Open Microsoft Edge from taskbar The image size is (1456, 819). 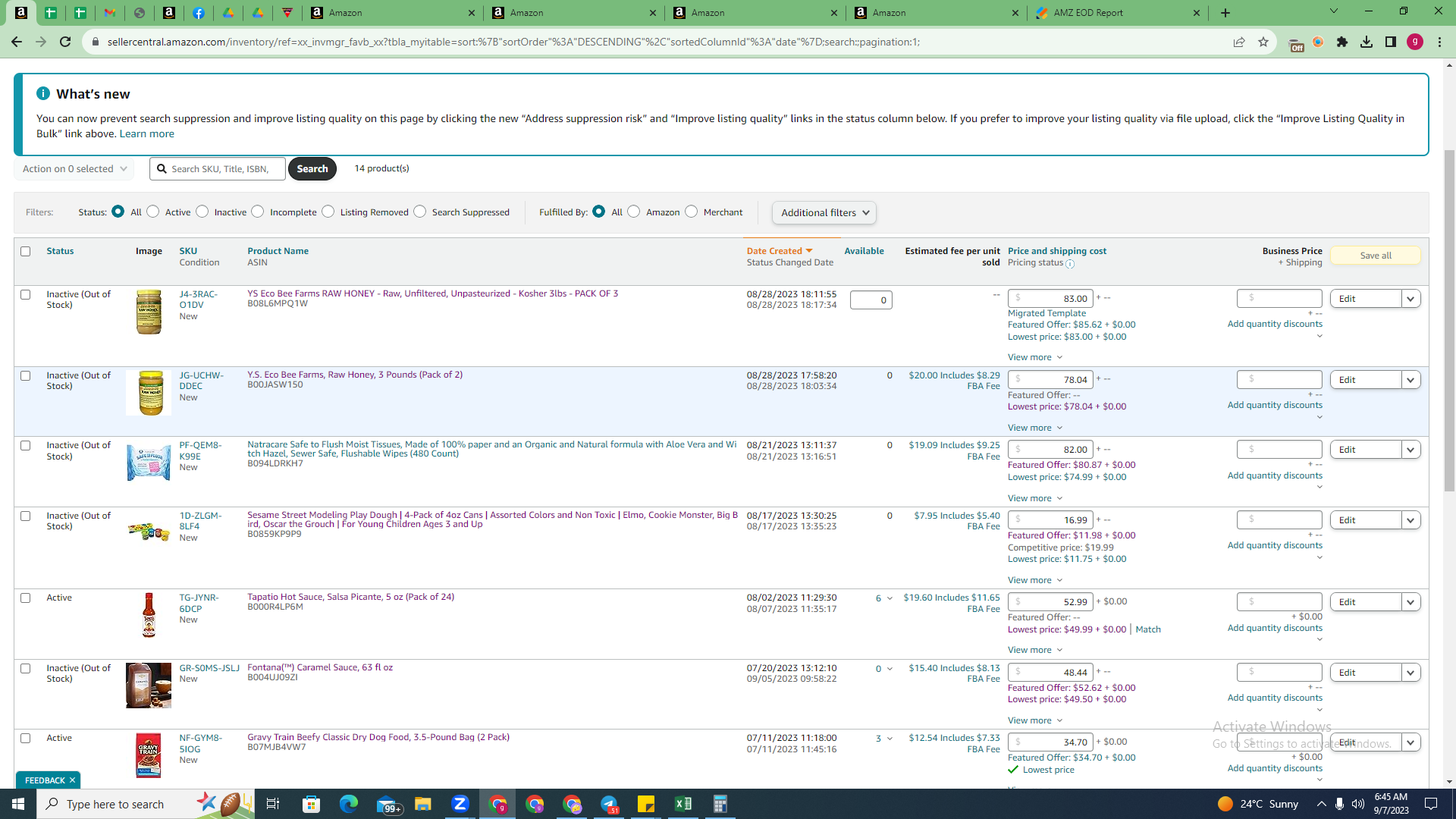click(x=349, y=804)
